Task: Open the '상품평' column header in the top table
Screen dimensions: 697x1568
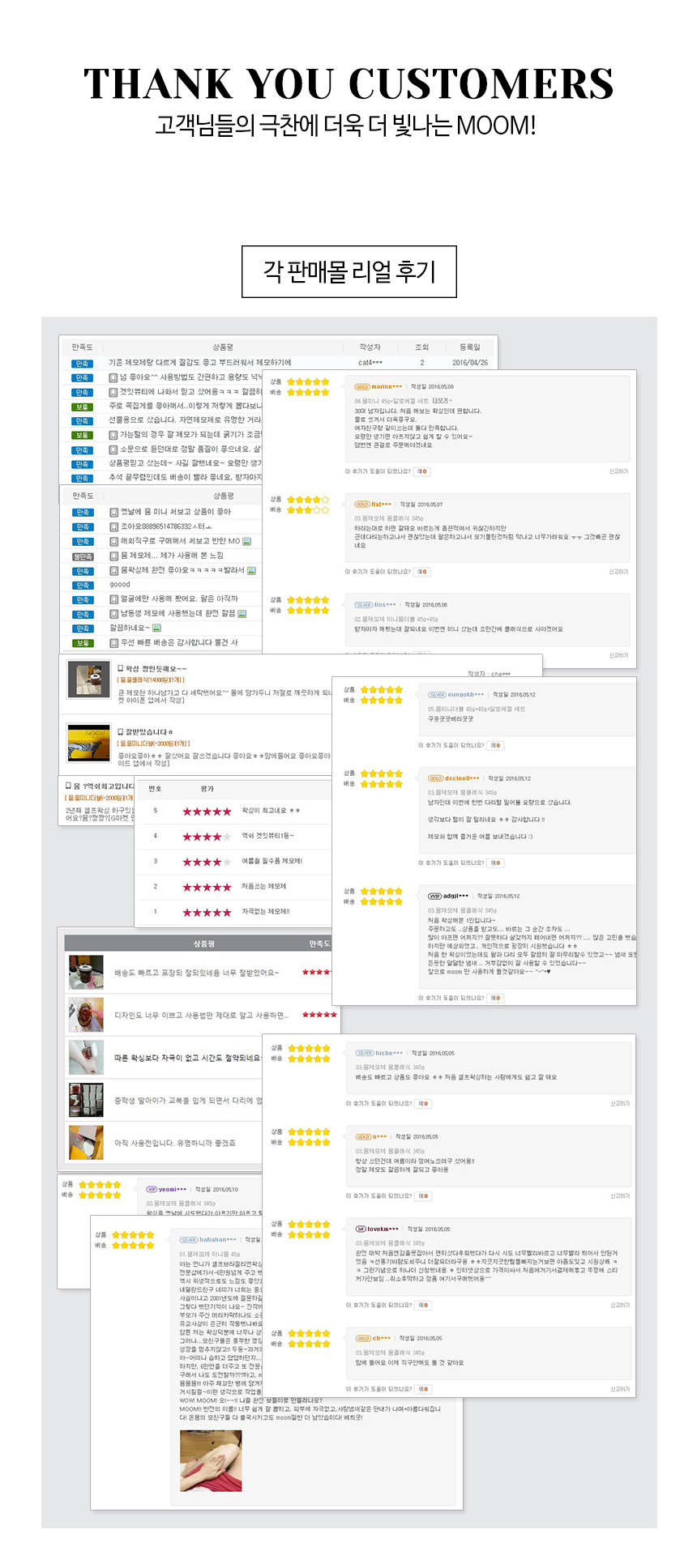Action: pos(223,347)
